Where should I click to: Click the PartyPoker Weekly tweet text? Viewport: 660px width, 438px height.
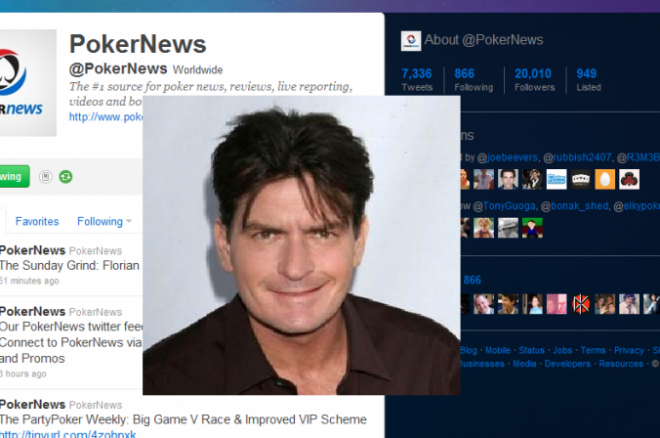pos(183,419)
